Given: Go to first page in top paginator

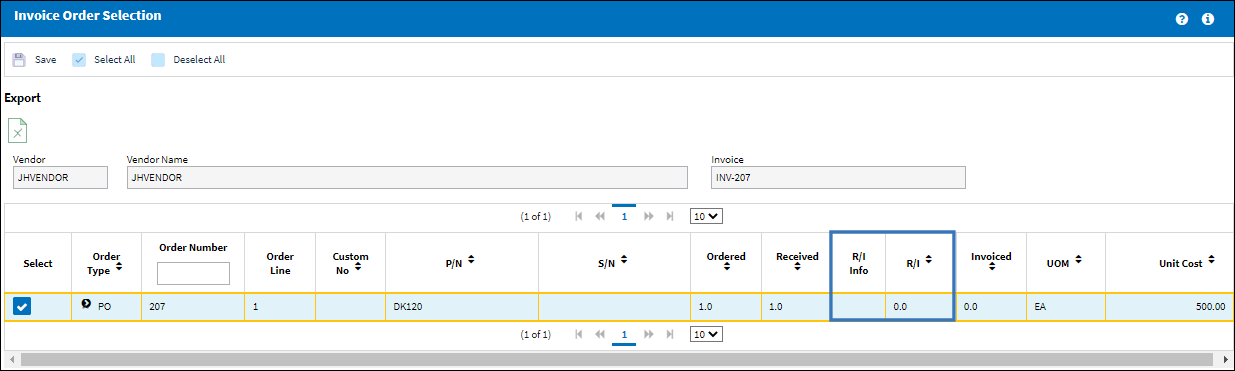Looking at the screenshot, I should [579, 216].
